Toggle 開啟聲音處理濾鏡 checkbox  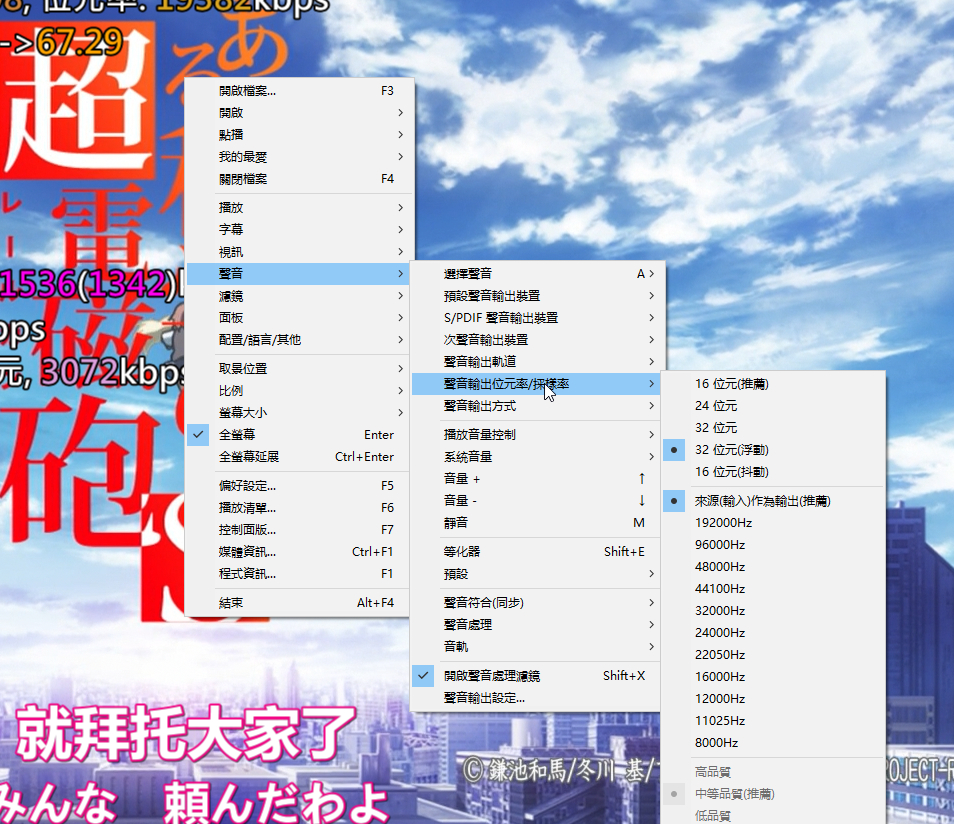[x=537, y=676]
